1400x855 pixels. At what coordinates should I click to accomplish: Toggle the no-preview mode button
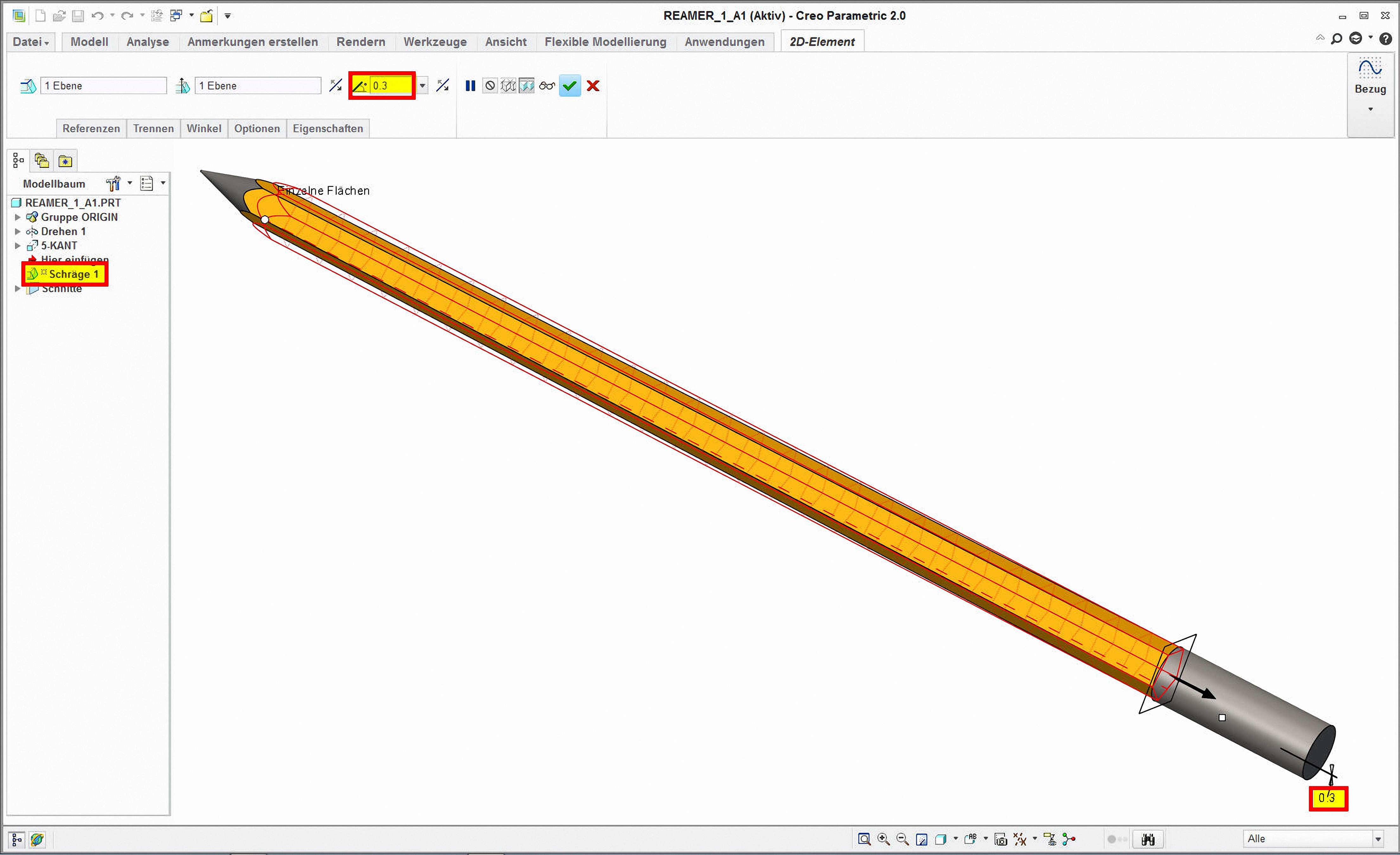click(x=490, y=86)
